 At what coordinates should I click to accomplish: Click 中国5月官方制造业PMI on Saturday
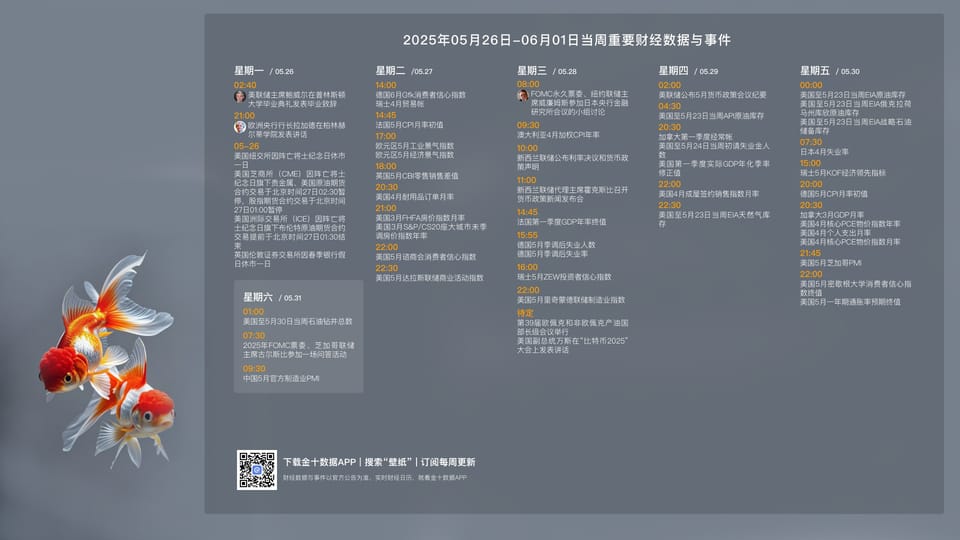coord(281,378)
